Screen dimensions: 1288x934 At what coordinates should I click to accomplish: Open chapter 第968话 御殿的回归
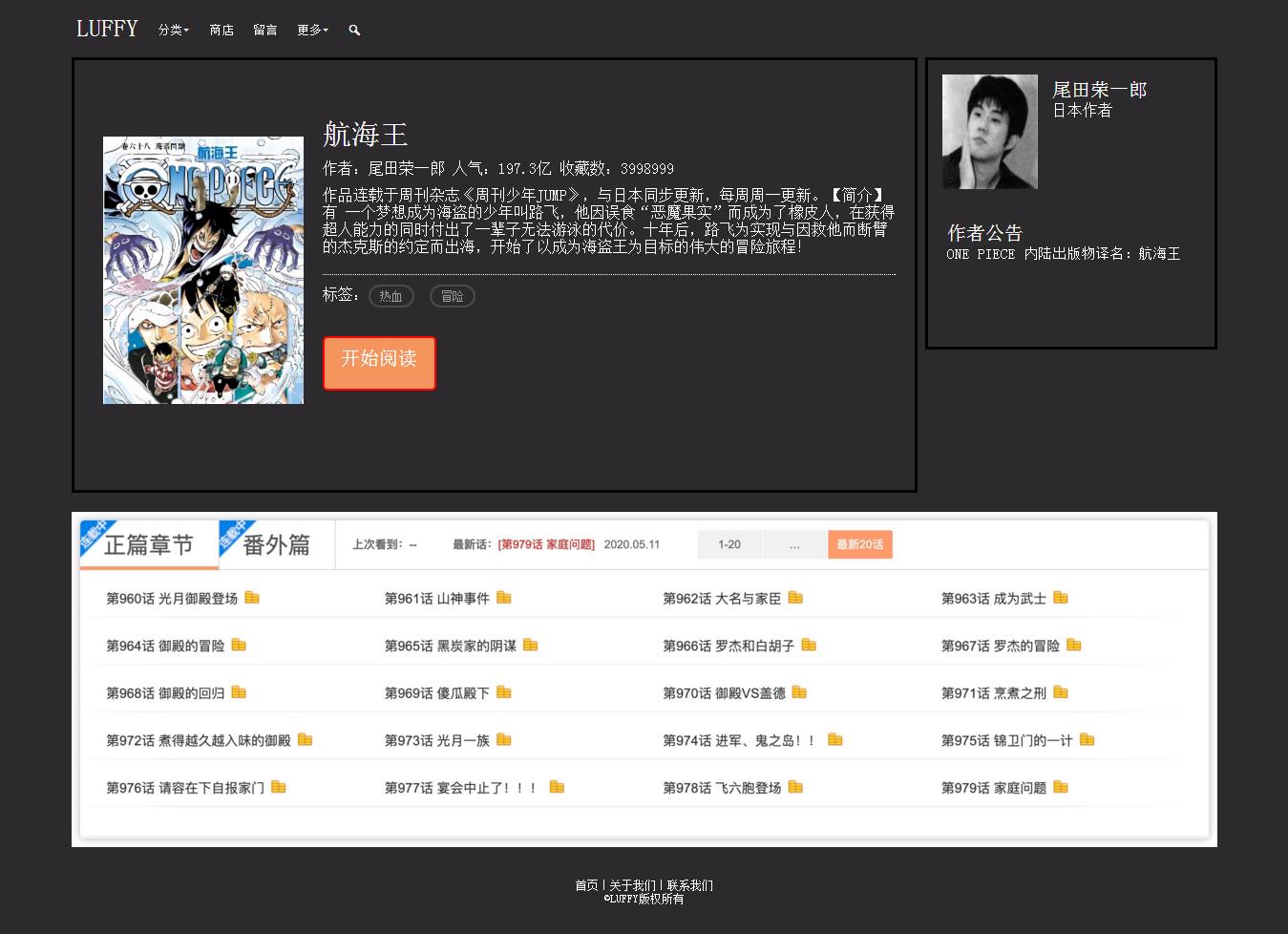165,693
